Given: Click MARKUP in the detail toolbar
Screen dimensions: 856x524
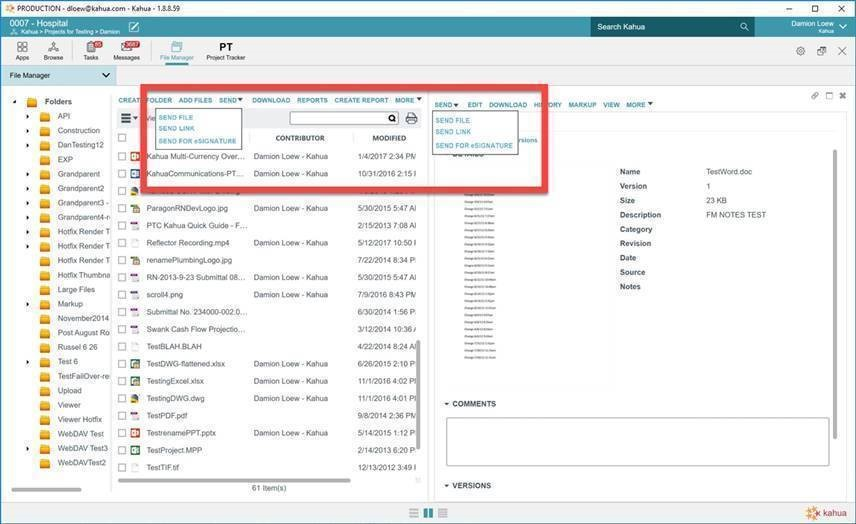Looking at the screenshot, I should (x=582, y=105).
